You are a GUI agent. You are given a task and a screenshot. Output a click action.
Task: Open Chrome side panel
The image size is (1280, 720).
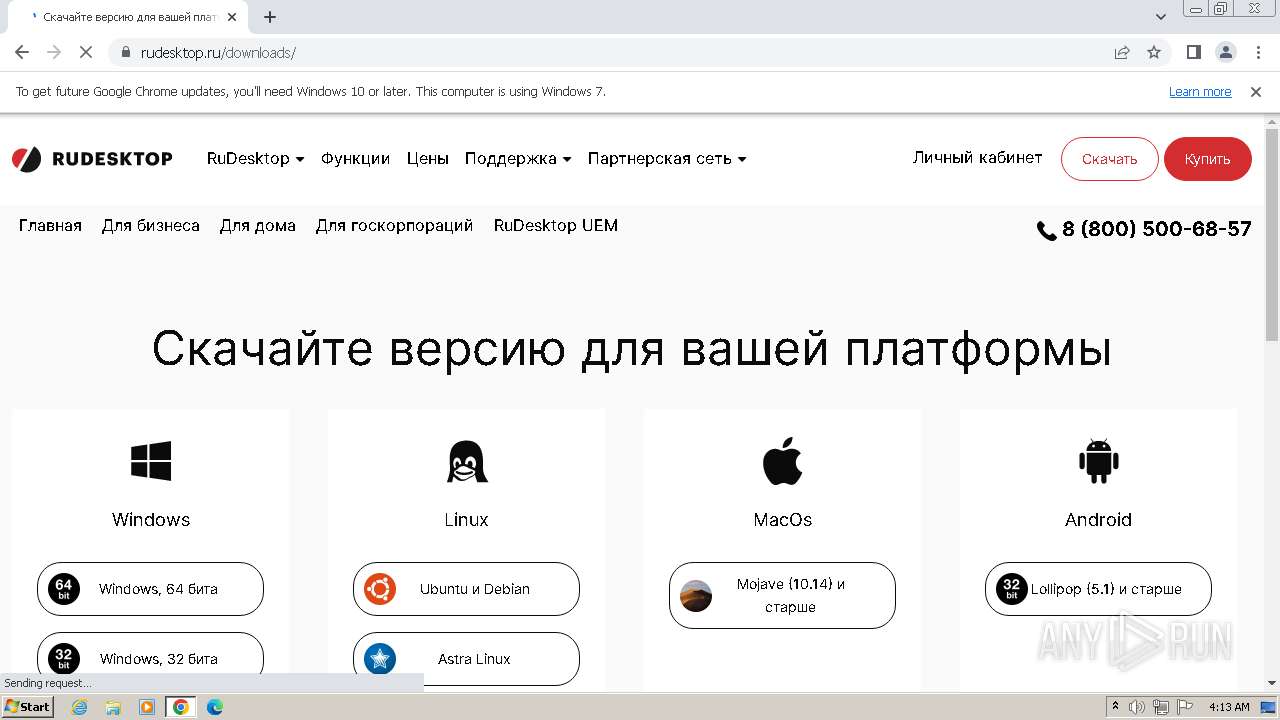click(1193, 52)
